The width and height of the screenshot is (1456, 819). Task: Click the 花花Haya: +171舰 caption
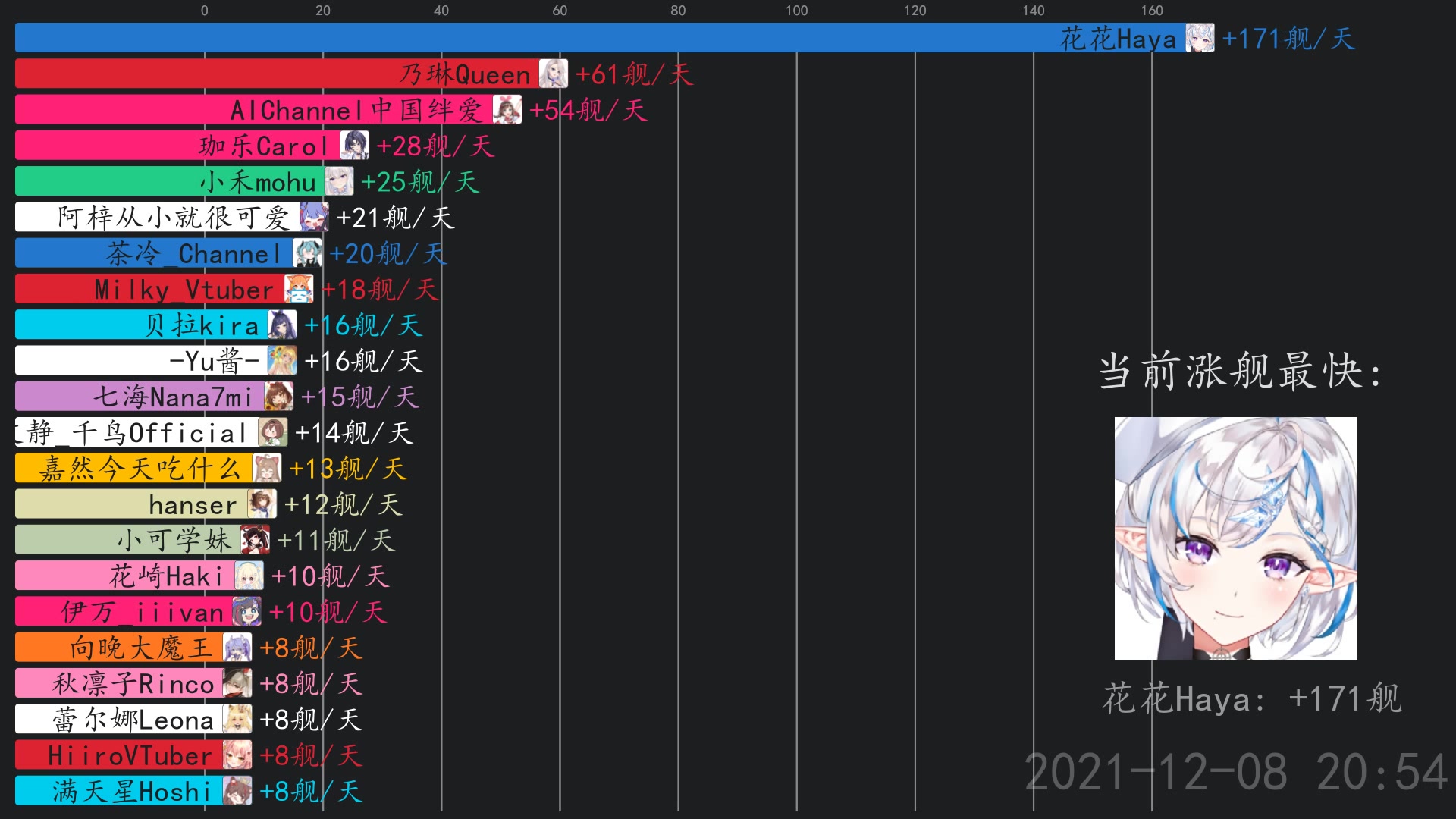1252,698
